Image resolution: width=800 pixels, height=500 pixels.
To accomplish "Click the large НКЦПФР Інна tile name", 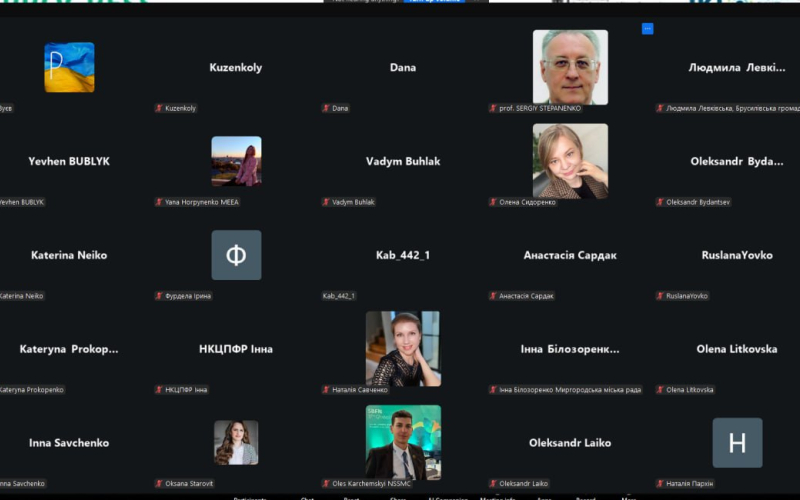I will point(236,349).
